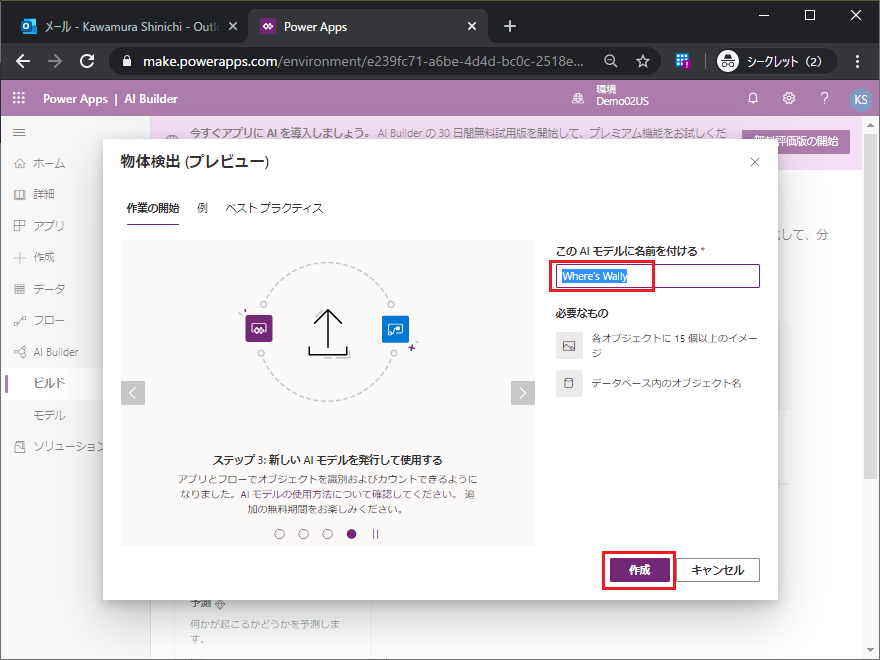Open the settings gear in Power Apps header
880x660 pixels.
[x=789, y=99]
